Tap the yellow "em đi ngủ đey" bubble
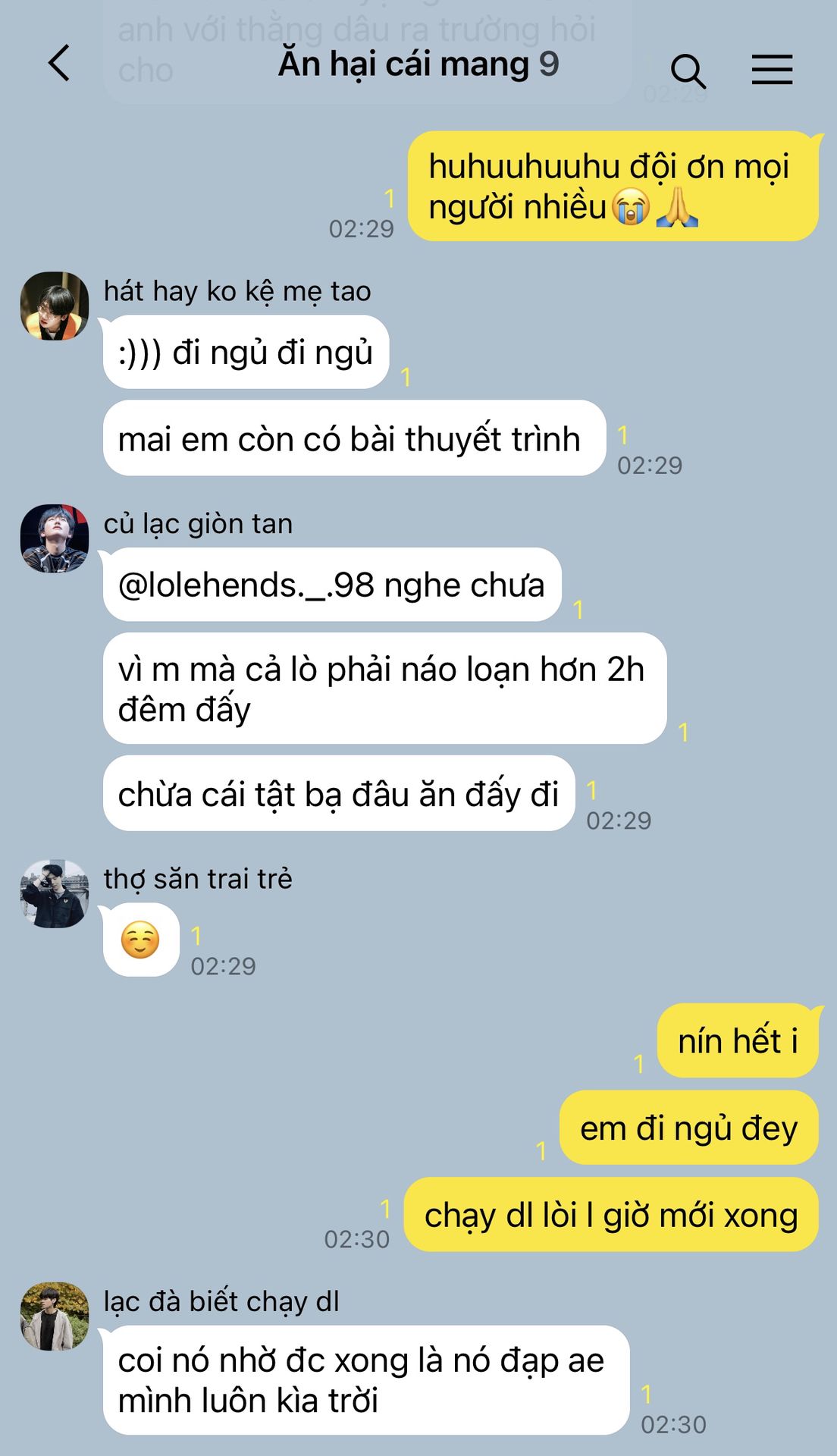This screenshot has height=1456, width=837. pyautogui.click(x=689, y=1128)
